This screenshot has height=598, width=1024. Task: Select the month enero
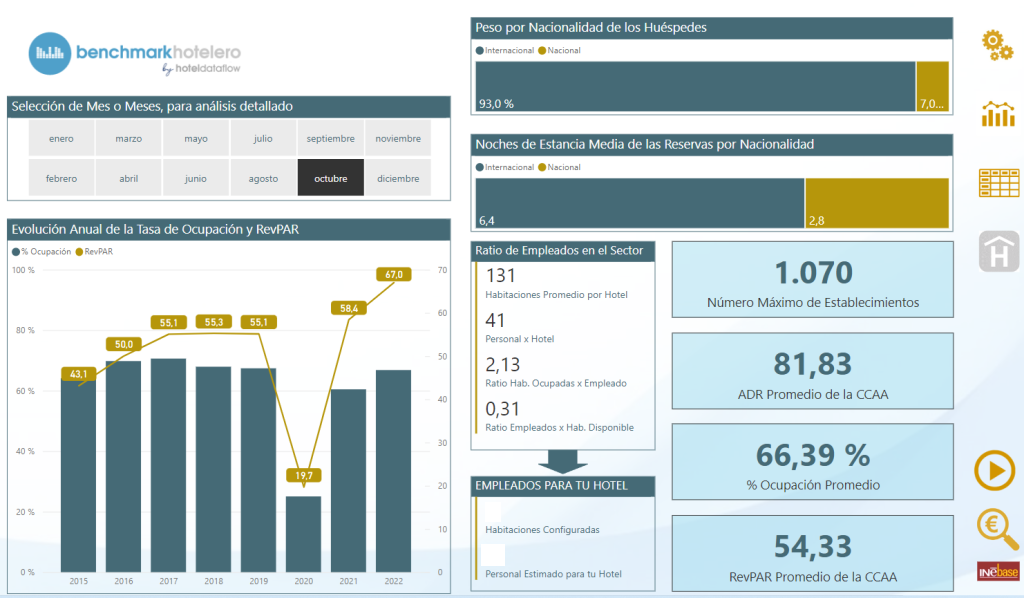[61, 138]
